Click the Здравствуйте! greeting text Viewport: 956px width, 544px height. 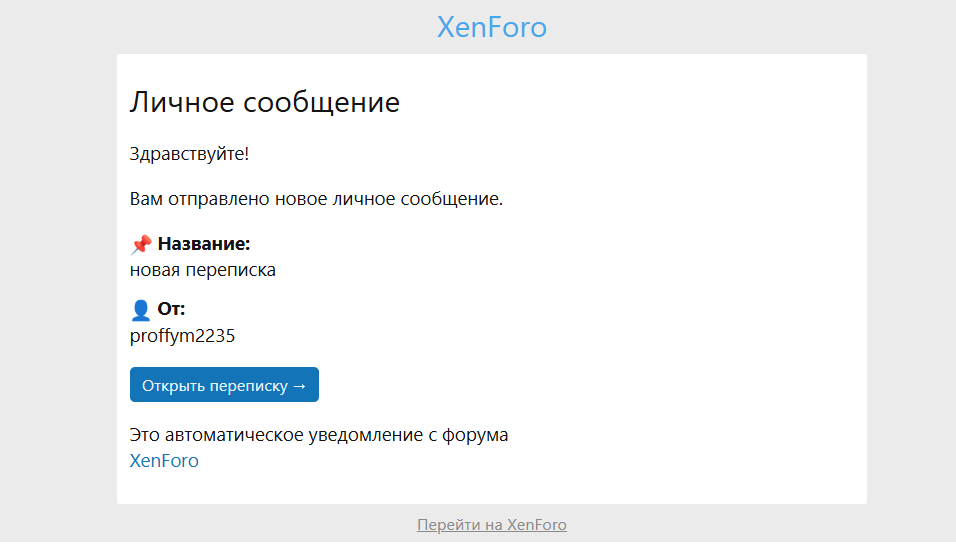coord(189,154)
